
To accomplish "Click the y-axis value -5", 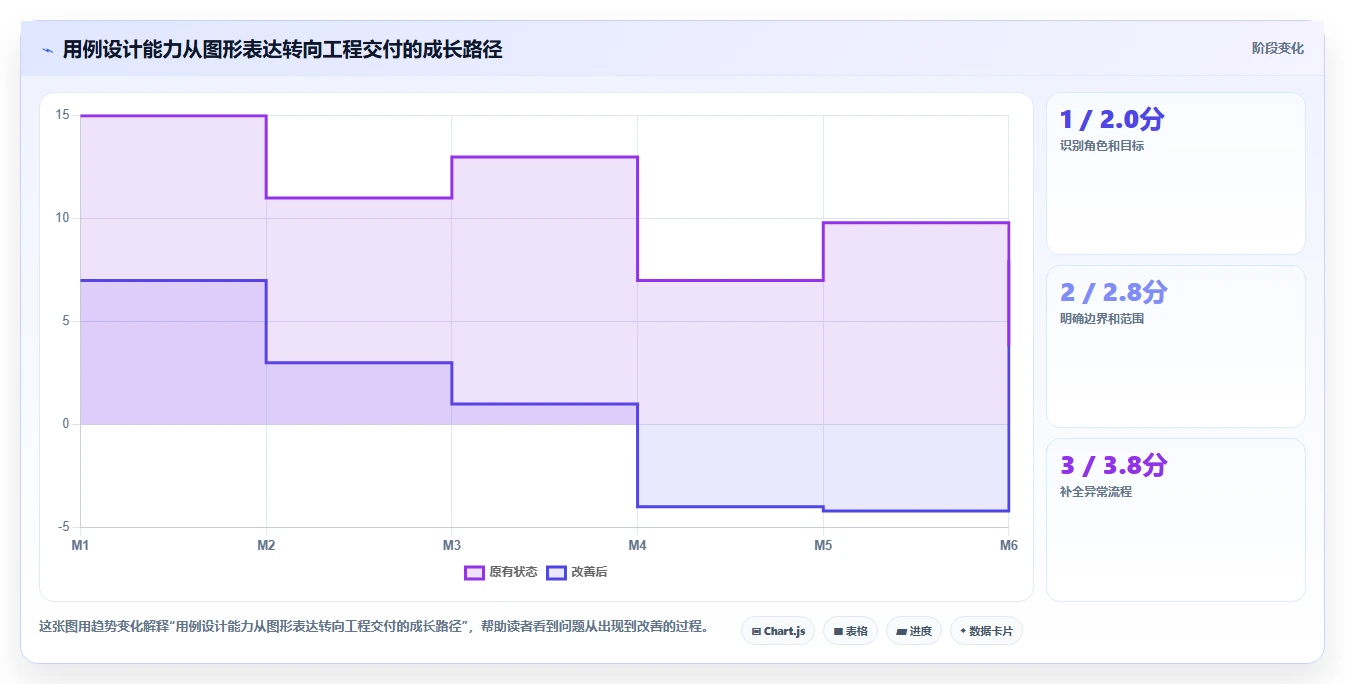I will (64, 527).
